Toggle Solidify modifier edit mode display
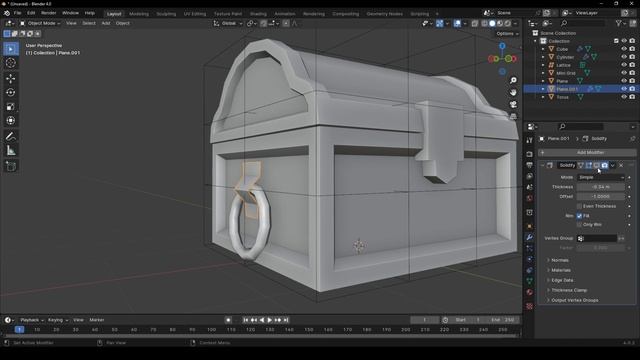The width and height of the screenshot is (640, 360). point(589,165)
